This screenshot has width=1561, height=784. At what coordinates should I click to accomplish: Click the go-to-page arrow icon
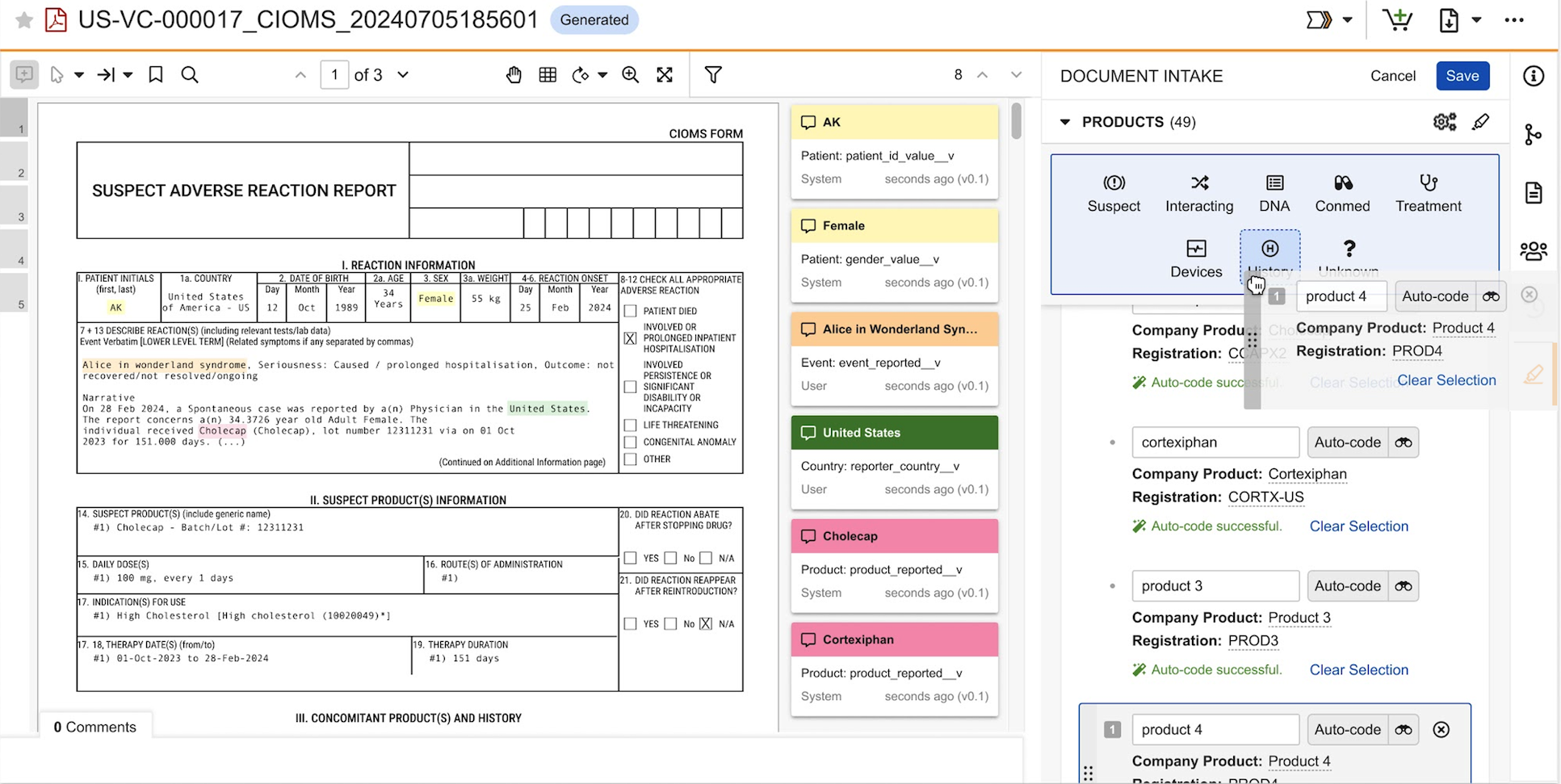pyautogui.click(x=106, y=75)
